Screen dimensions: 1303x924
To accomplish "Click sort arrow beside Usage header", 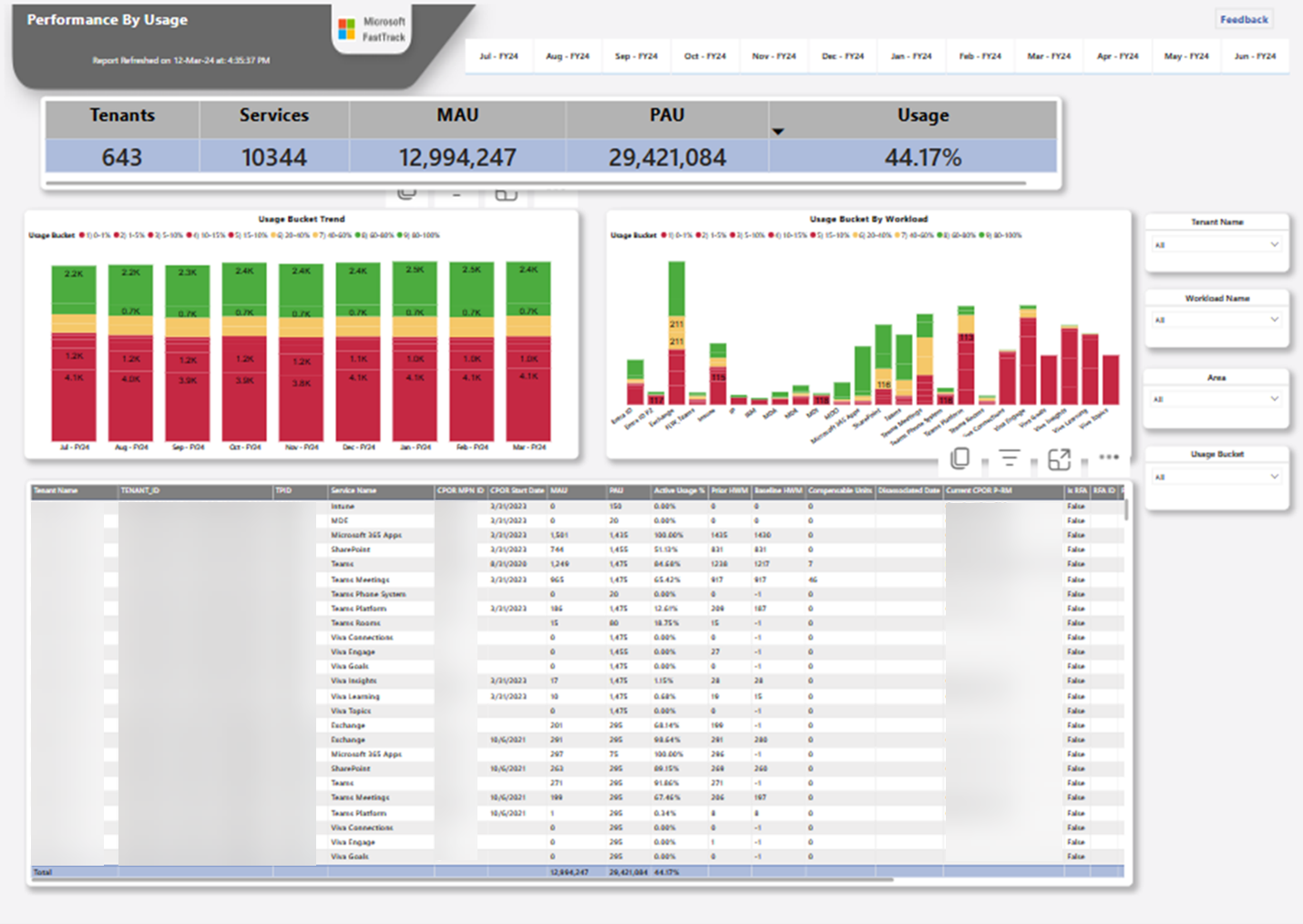I will [778, 131].
